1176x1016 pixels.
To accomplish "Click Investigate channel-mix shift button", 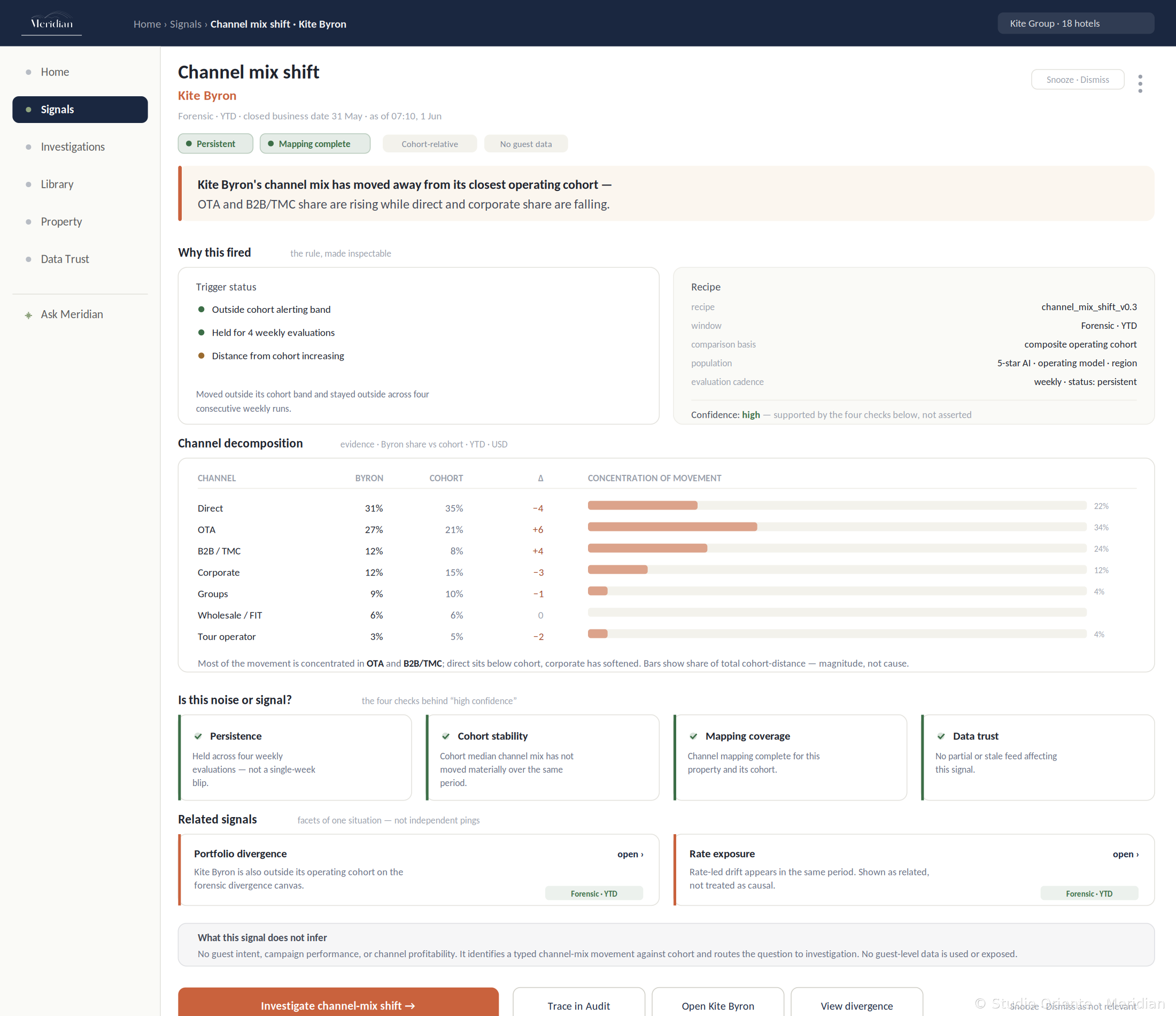I will click(338, 1005).
